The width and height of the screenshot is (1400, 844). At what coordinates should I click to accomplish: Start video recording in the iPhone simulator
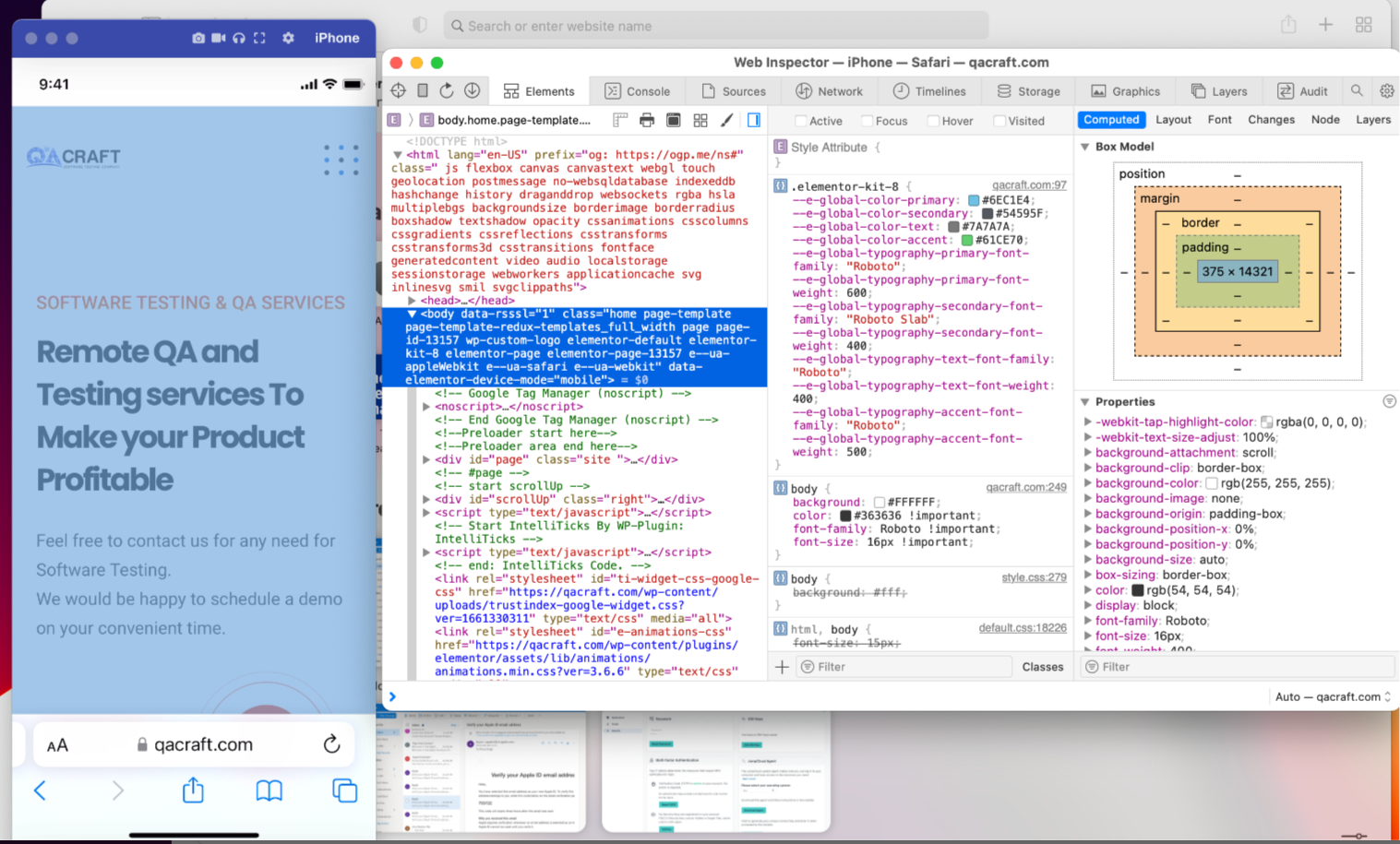click(x=219, y=38)
